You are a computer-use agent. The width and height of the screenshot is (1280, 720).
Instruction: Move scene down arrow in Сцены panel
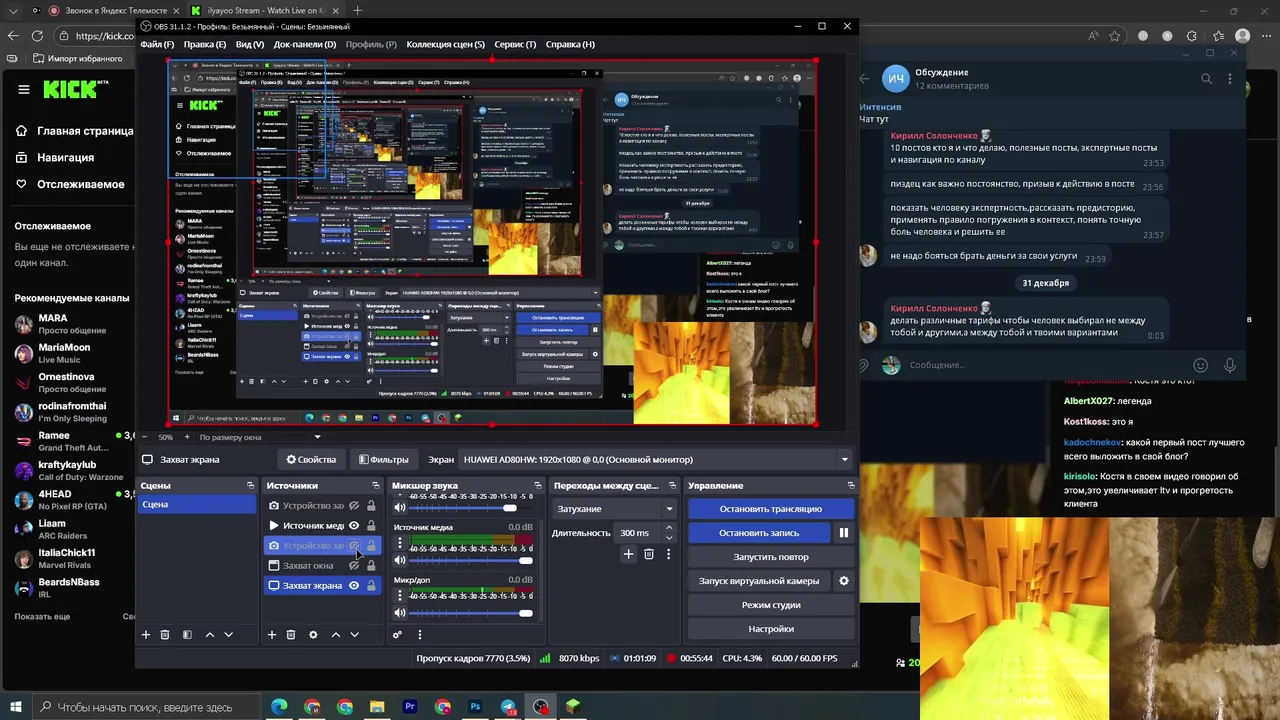(228, 635)
